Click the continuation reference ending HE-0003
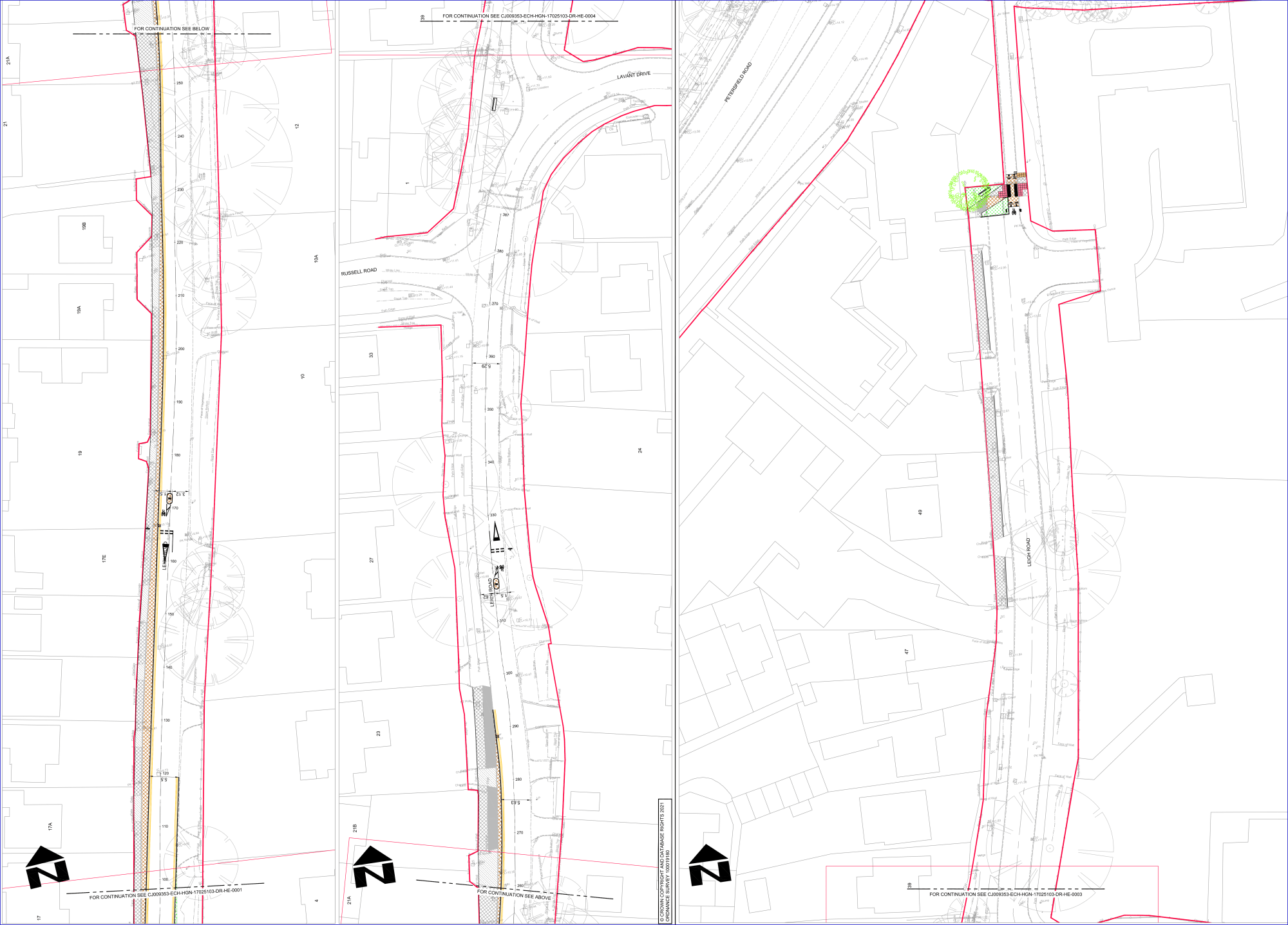1288x925 pixels. coord(1005,894)
